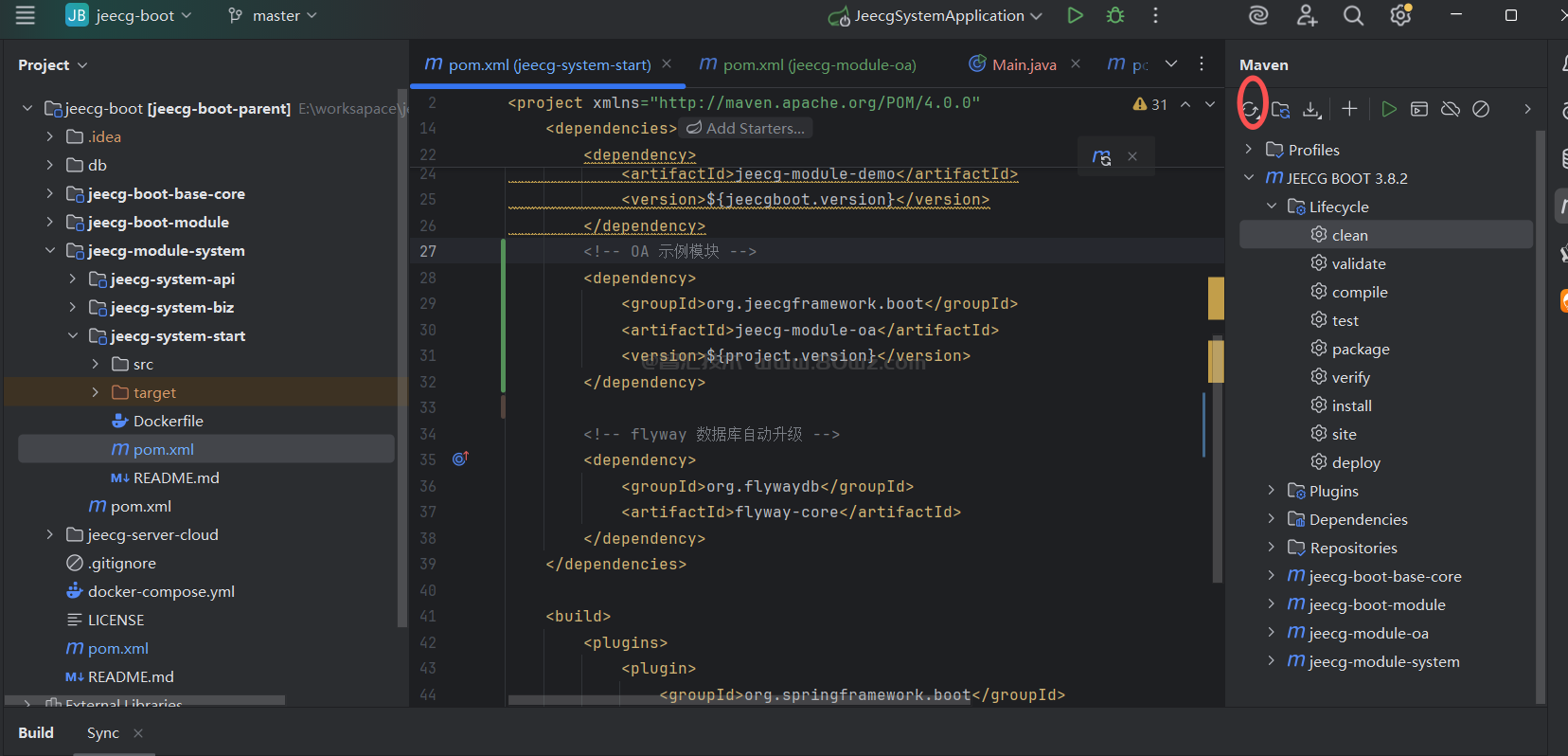Open jeecg-boot project dropdown
Screen dimensions: 1568x756
(129, 15)
